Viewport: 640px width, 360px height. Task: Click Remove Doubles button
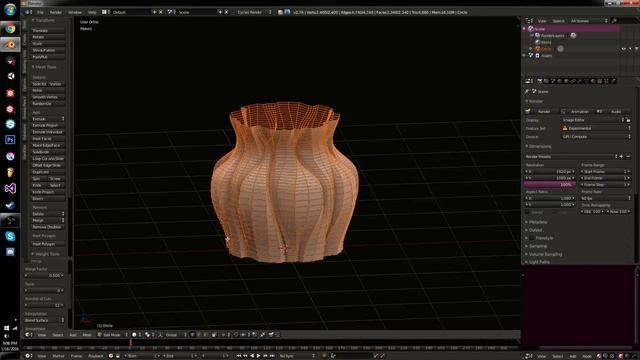48,227
